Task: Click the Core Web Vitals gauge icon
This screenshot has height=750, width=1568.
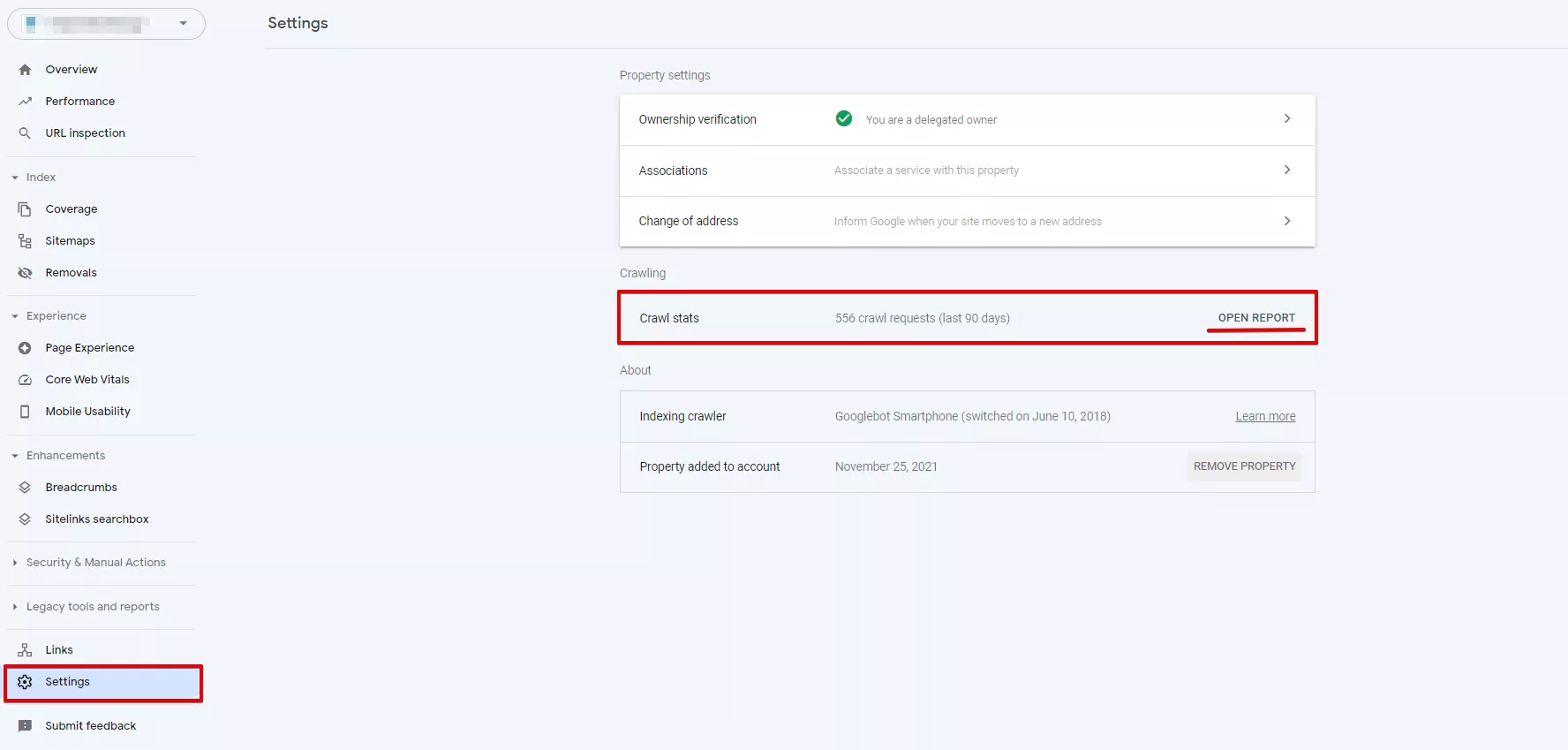Action: tap(25, 380)
